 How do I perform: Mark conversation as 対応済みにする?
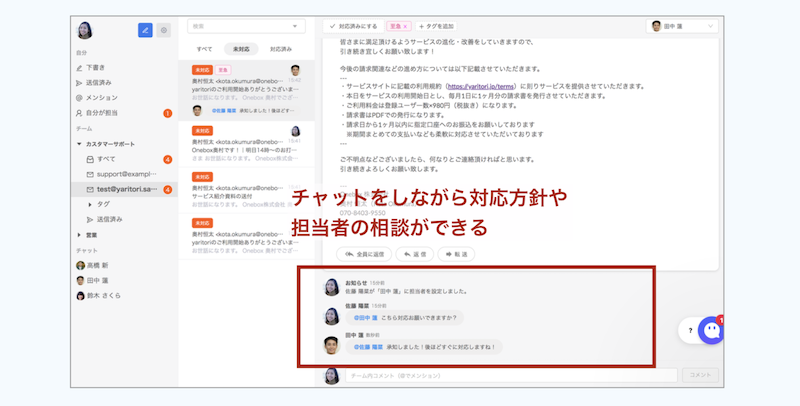coord(355,26)
